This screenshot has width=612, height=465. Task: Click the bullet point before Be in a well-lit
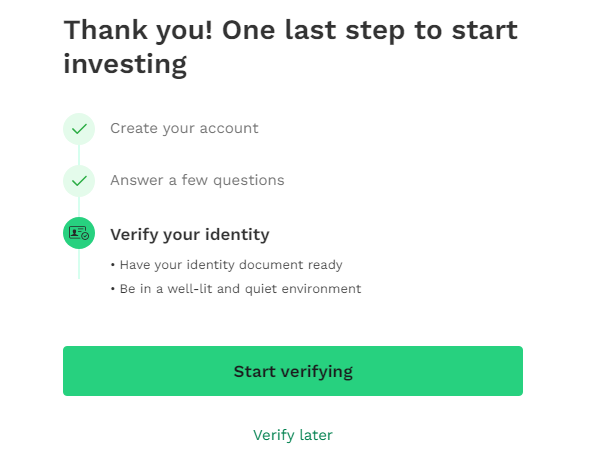[113, 289]
